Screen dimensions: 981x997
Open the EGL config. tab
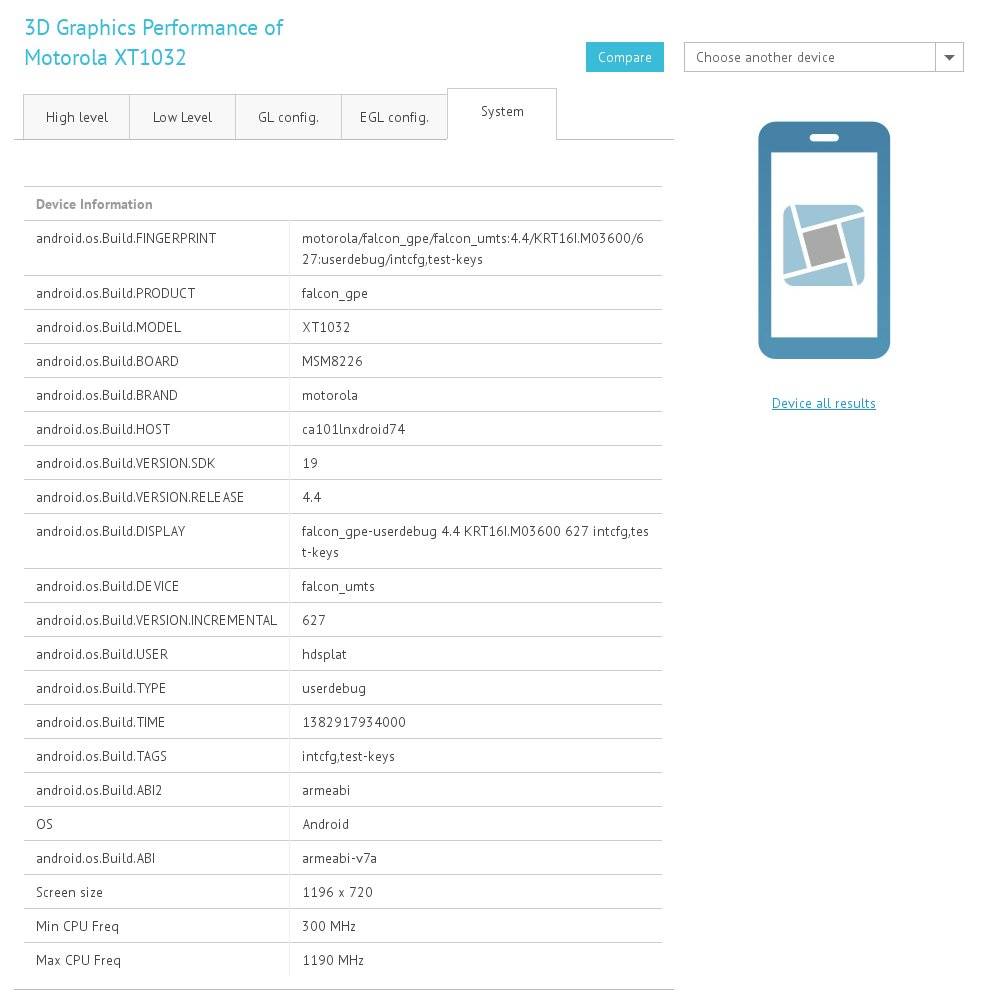(394, 117)
